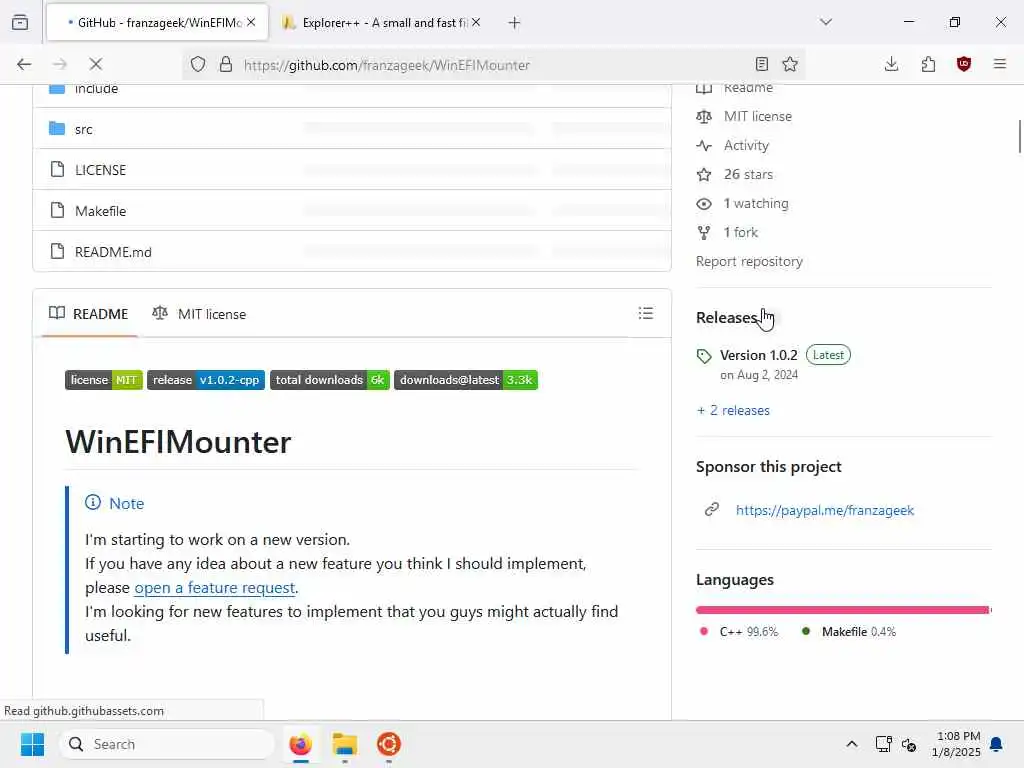The width and height of the screenshot is (1024, 768).
Task: Open Firefox from the taskbar
Action: click(x=300, y=744)
